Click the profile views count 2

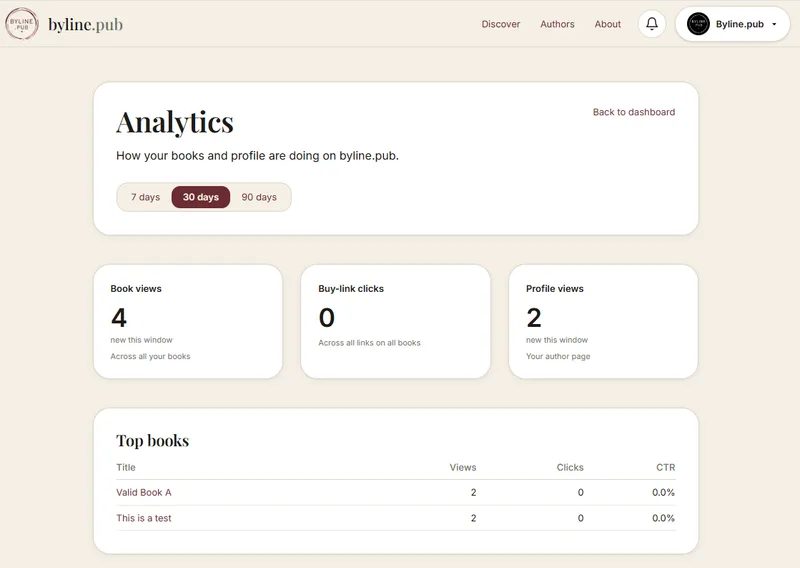coord(534,318)
